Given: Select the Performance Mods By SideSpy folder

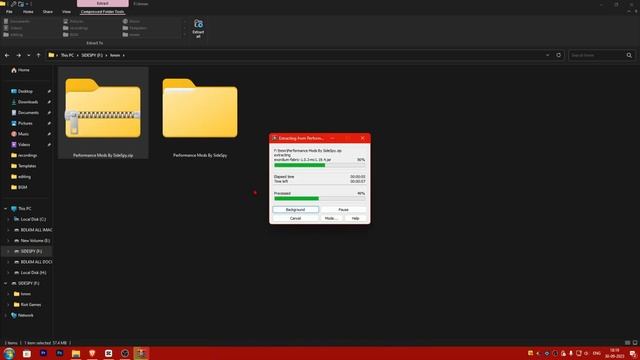Looking at the screenshot, I should pyautogui.click(x=200, y=113).
